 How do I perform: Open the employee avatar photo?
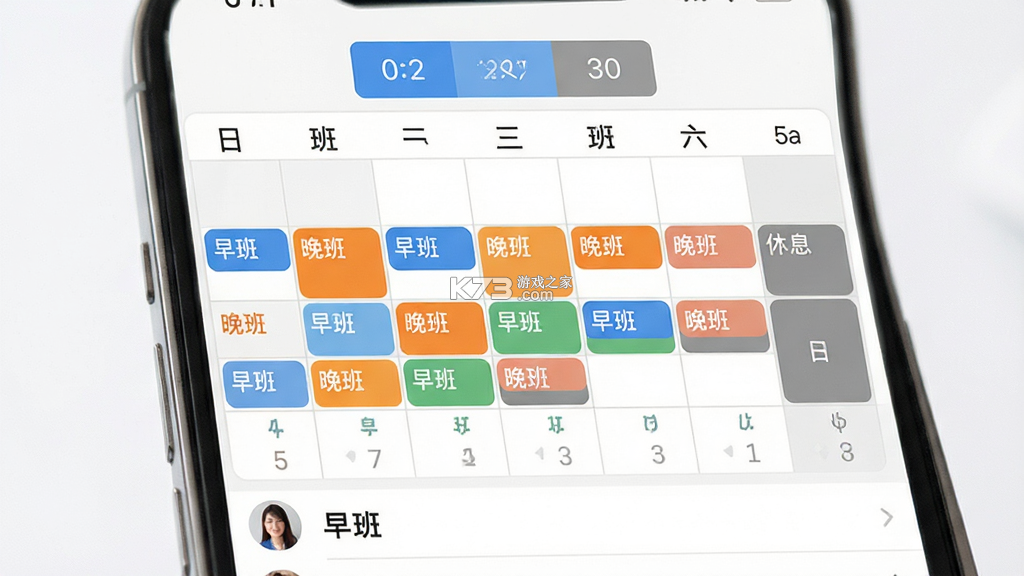coord(275,525)
